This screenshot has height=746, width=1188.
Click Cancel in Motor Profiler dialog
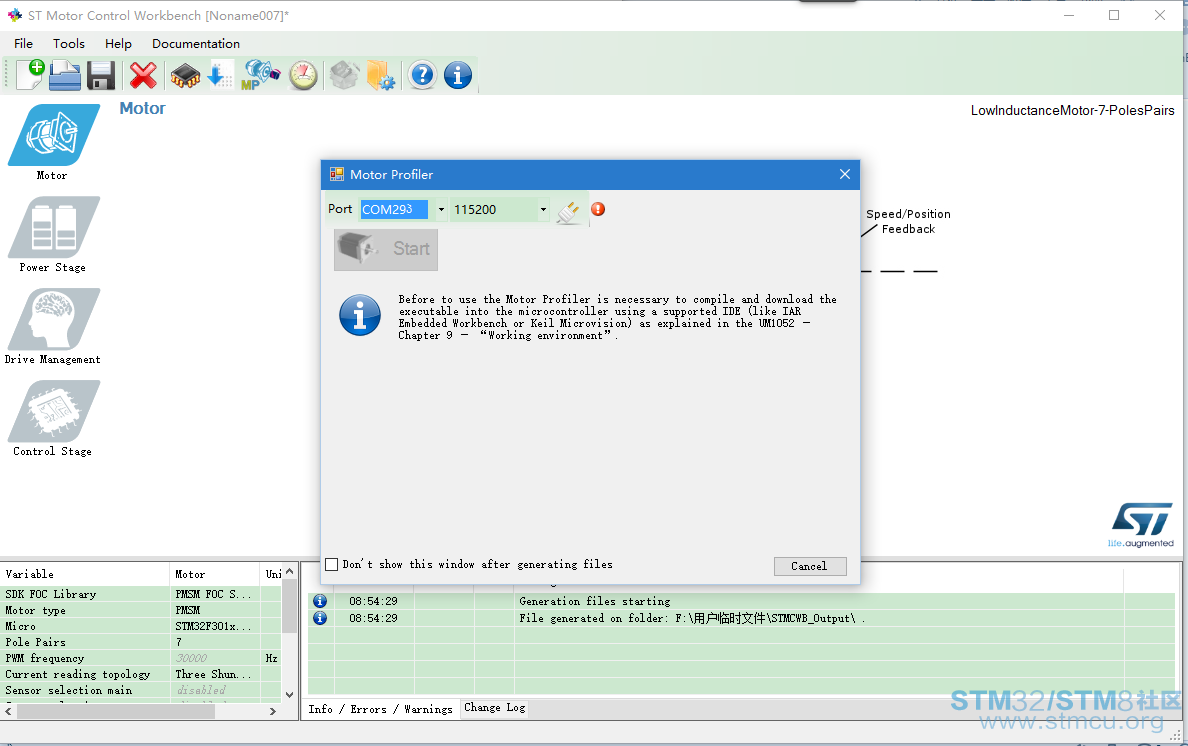click(x=810, y=567)
